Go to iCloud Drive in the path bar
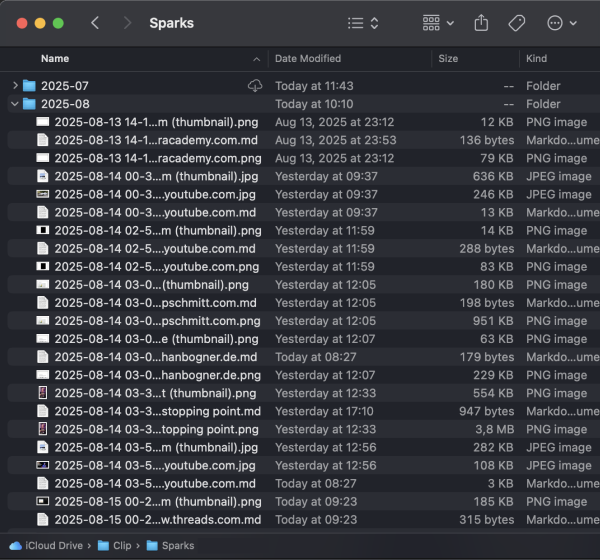600x560 pixels. pos(46,545)
